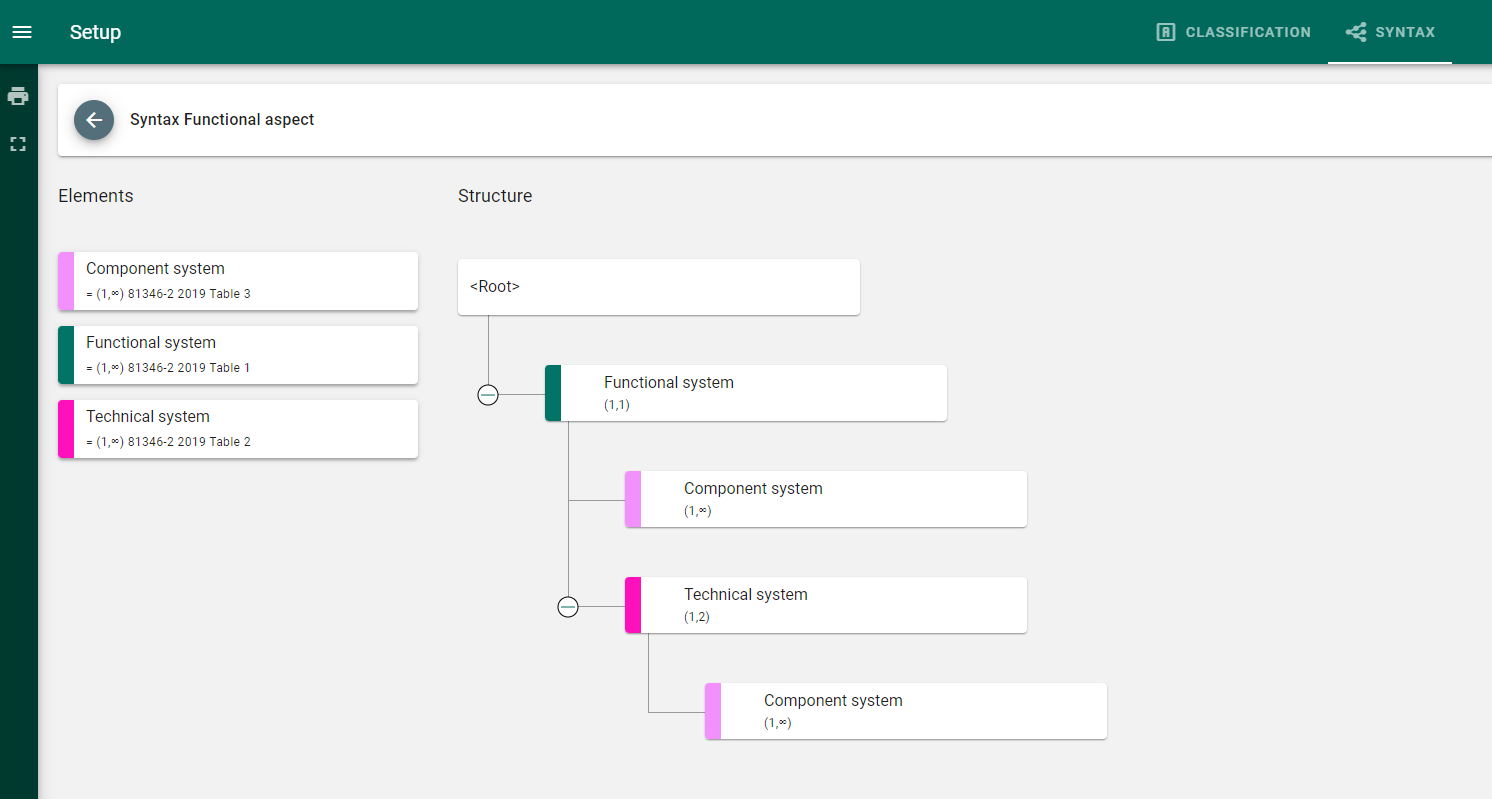
Task: Click the back arrow to leave Syntax Functional aspect
Action: coord(93,120)
